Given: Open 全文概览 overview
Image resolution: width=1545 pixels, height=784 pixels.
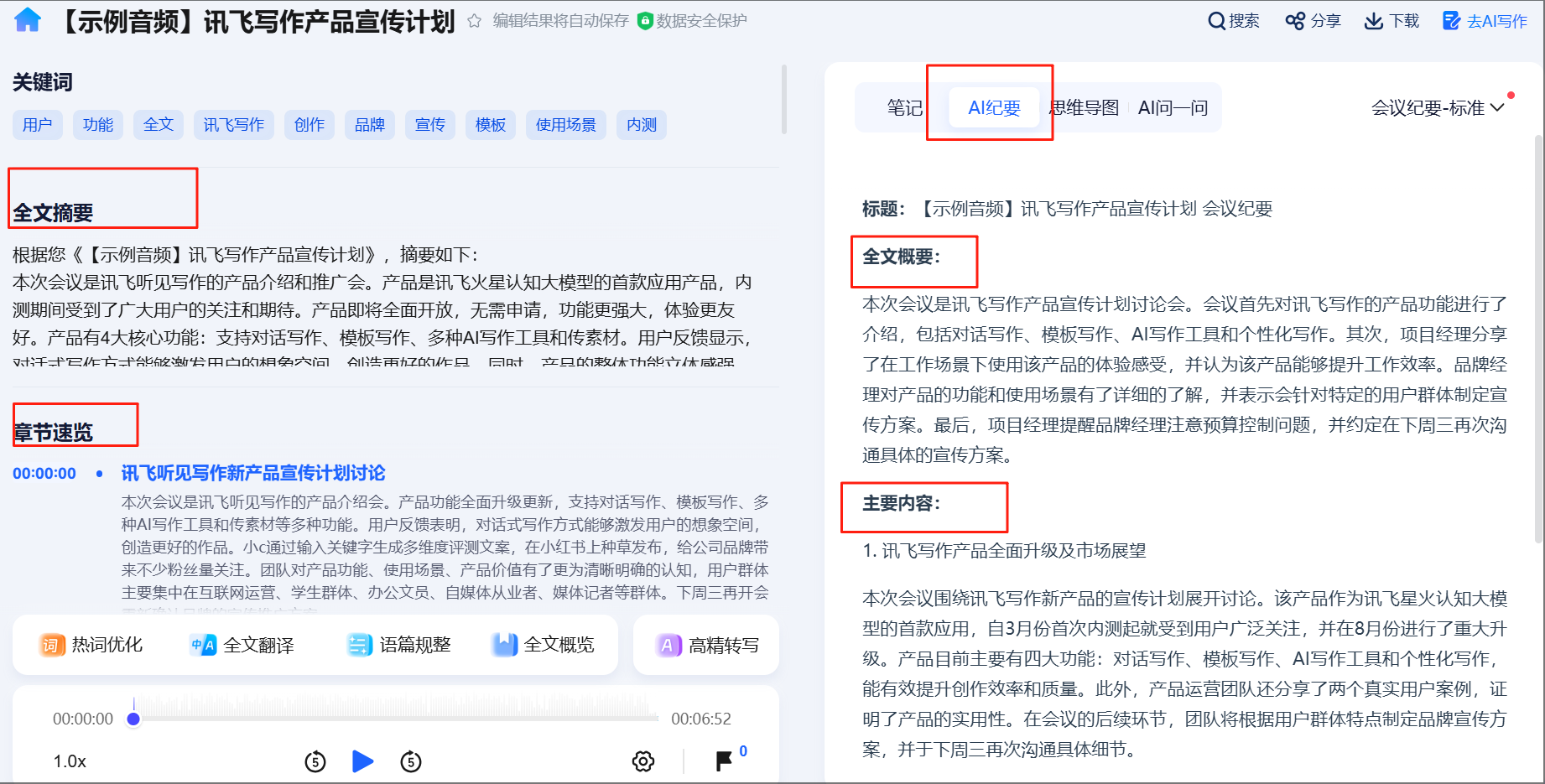Looking at the screenshot, I should pos(544,645).
